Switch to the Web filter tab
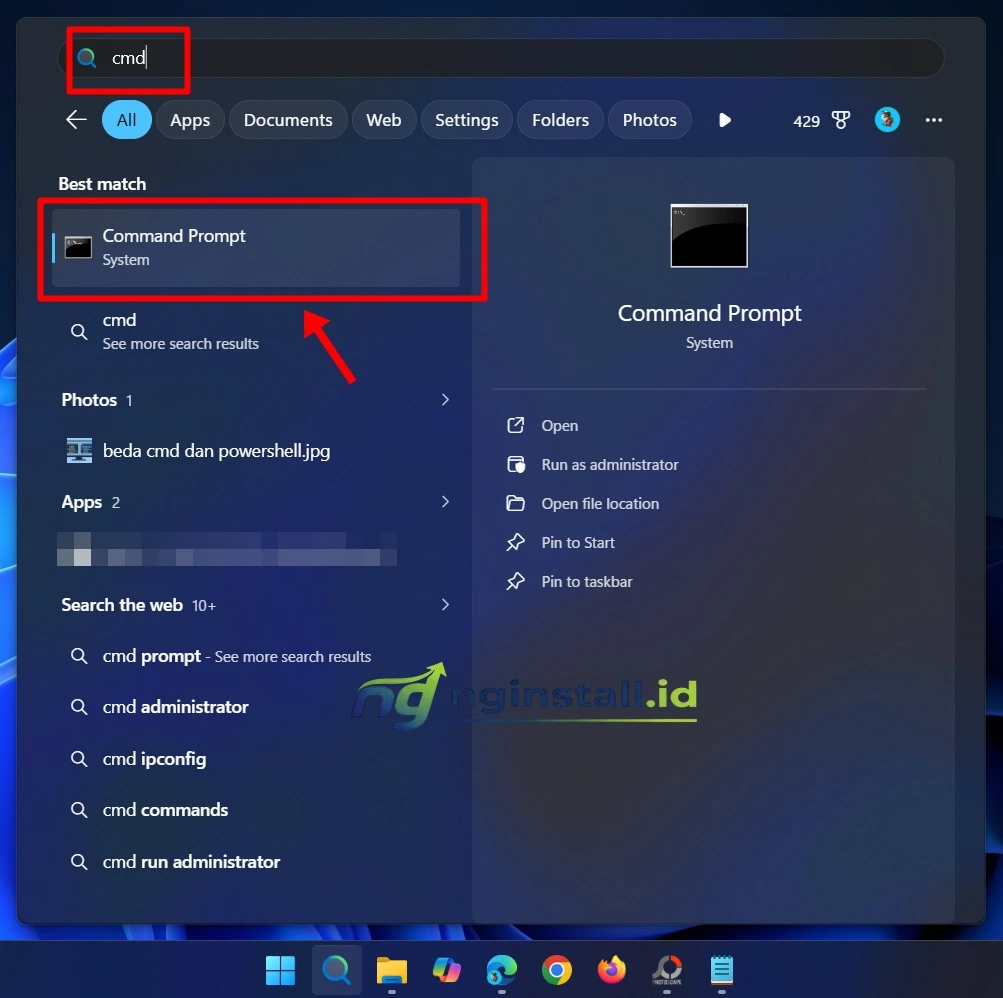This screenshot has width=1003, height=998. coord(384,120)
